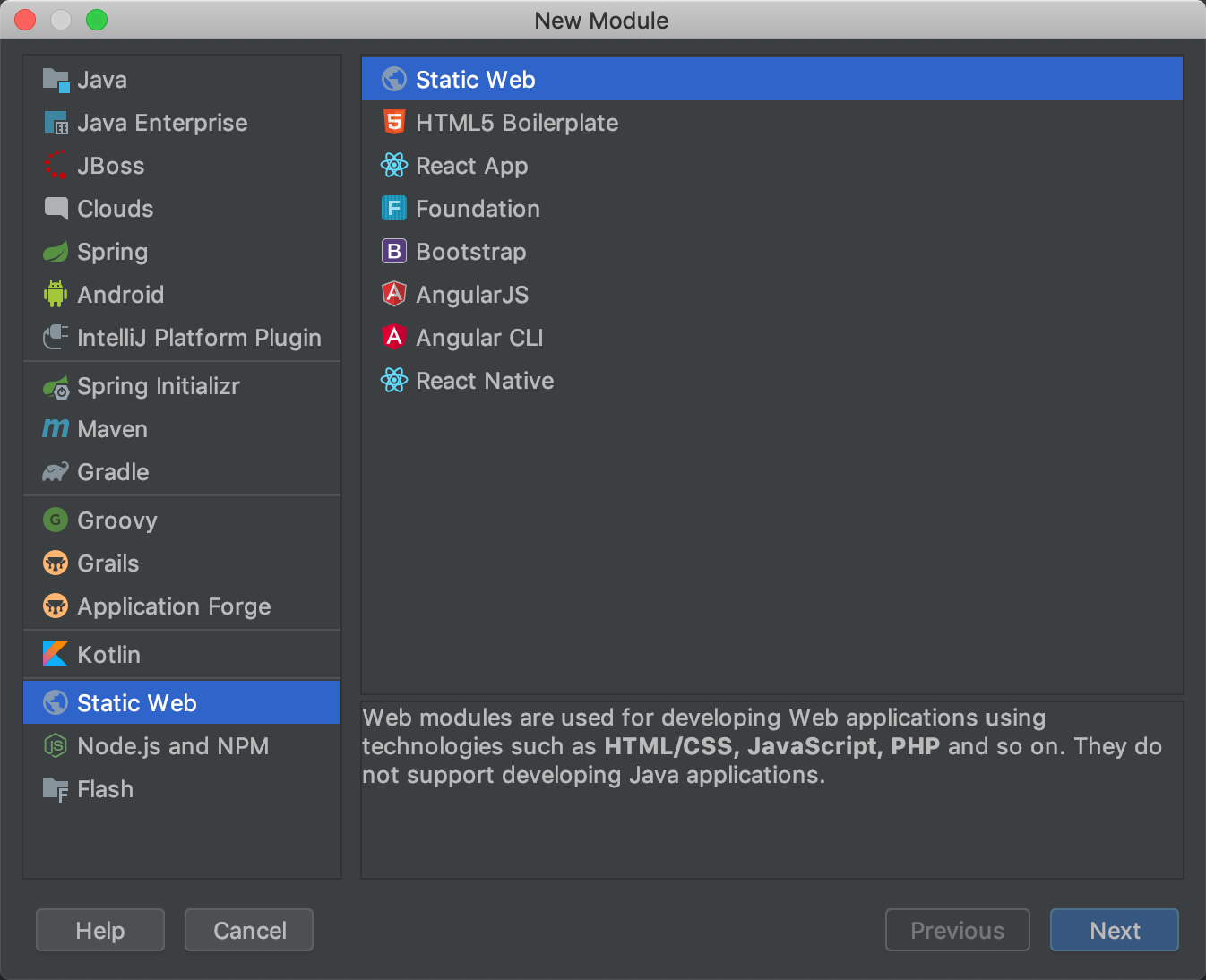
Task: Click the Flash folder icon
Action: [x=56, y=789]
